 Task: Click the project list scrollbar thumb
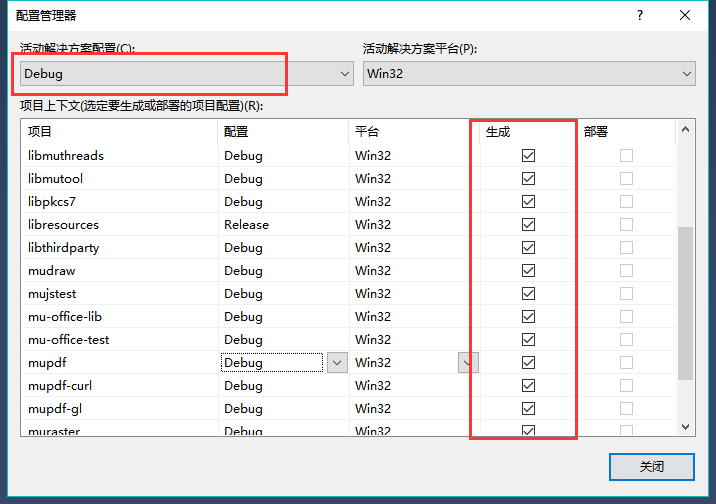tap(685, 303)
